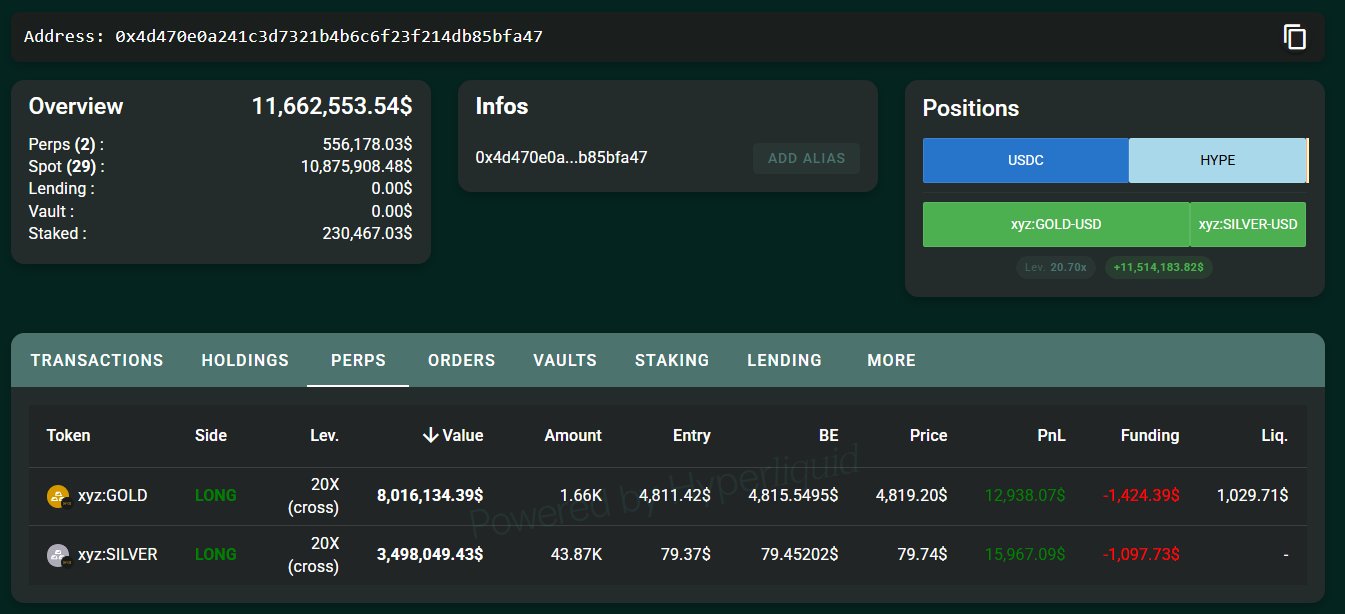Open the Staking tab
The width and height of the screenshot is (1345, 614).
(x=672, y=360)
